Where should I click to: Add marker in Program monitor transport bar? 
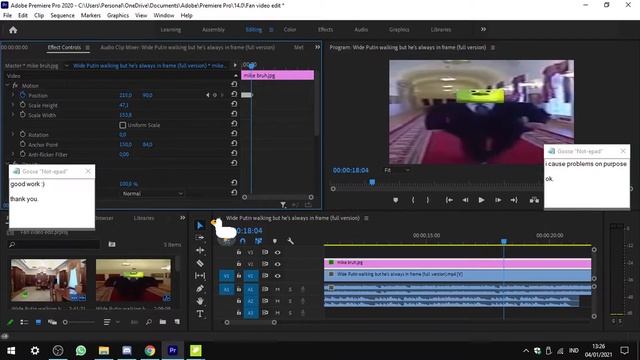(x=396, y=200)
